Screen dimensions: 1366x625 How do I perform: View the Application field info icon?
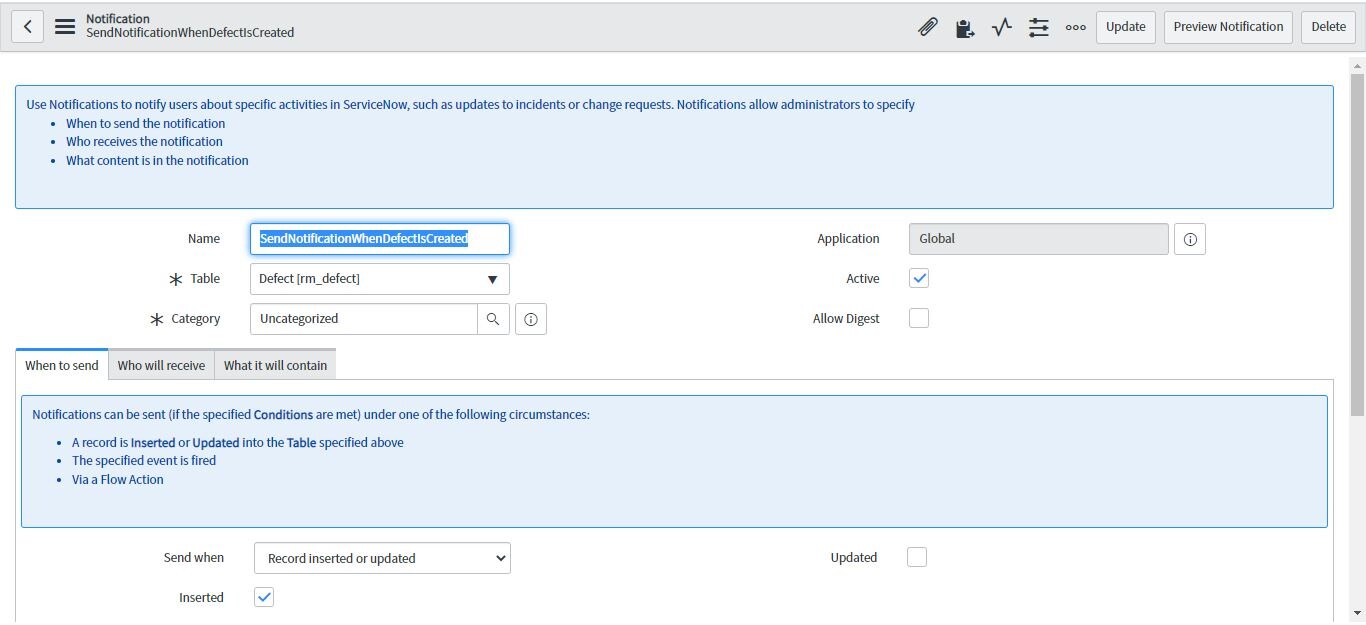tap(1189, 238)
